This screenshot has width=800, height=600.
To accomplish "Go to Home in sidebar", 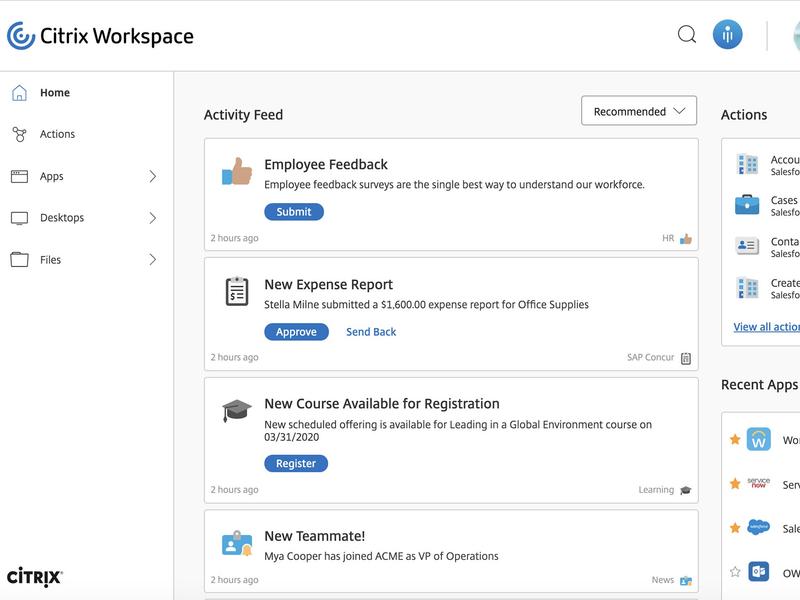I will (54, 93).
